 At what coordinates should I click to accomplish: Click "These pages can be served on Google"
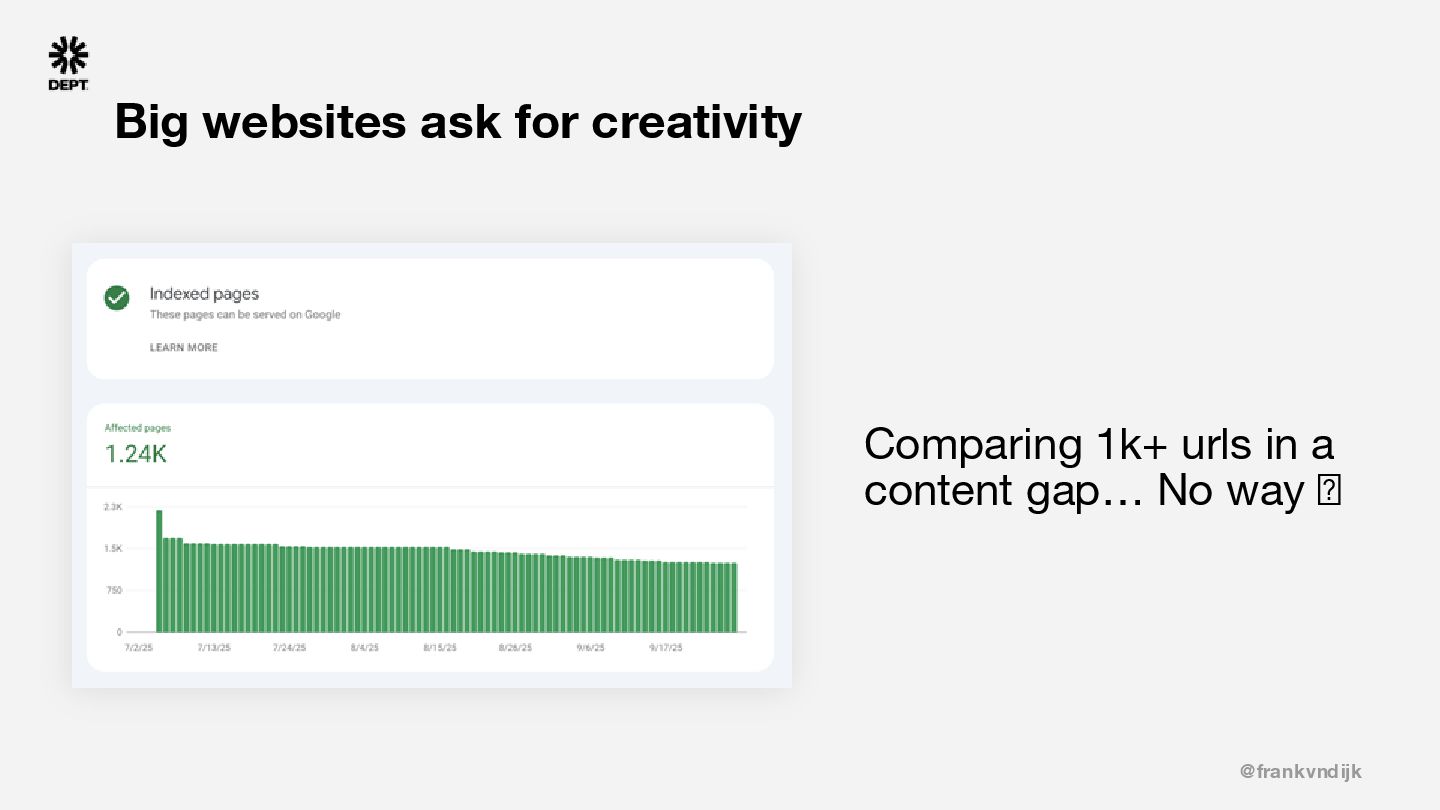245,315
